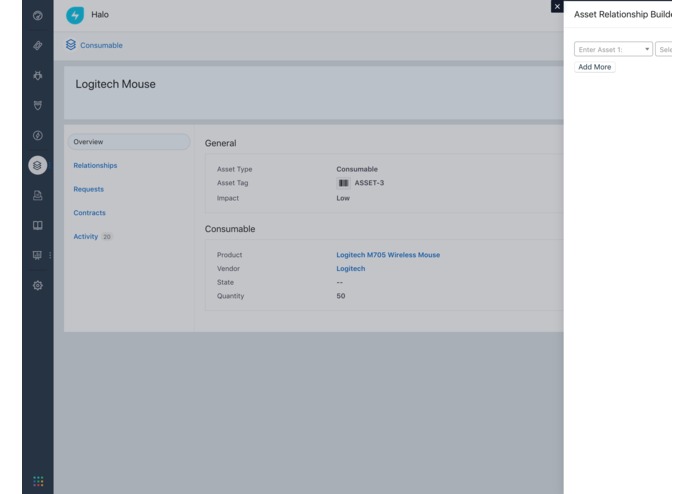This screenshot has height=494, width=695.
Task: Click the Product field label
Action: tap(229, 255)
